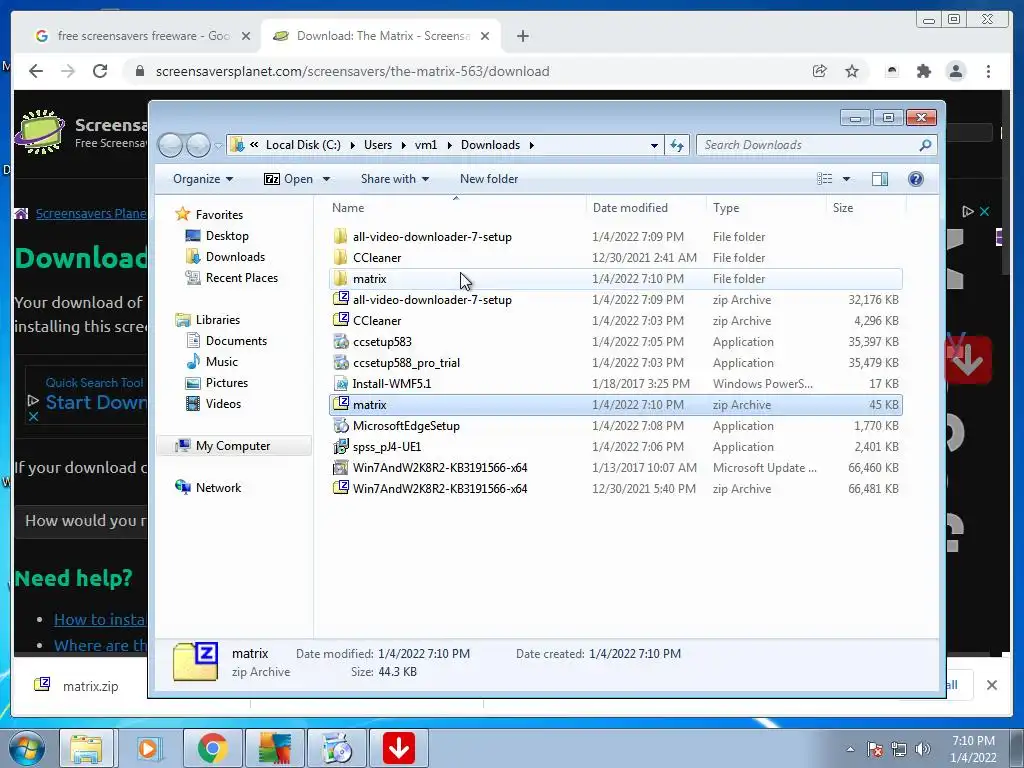Expand the Open button dropdown arrow
The height and width of the screenshot is (768, 1024).
pos(327,179)
